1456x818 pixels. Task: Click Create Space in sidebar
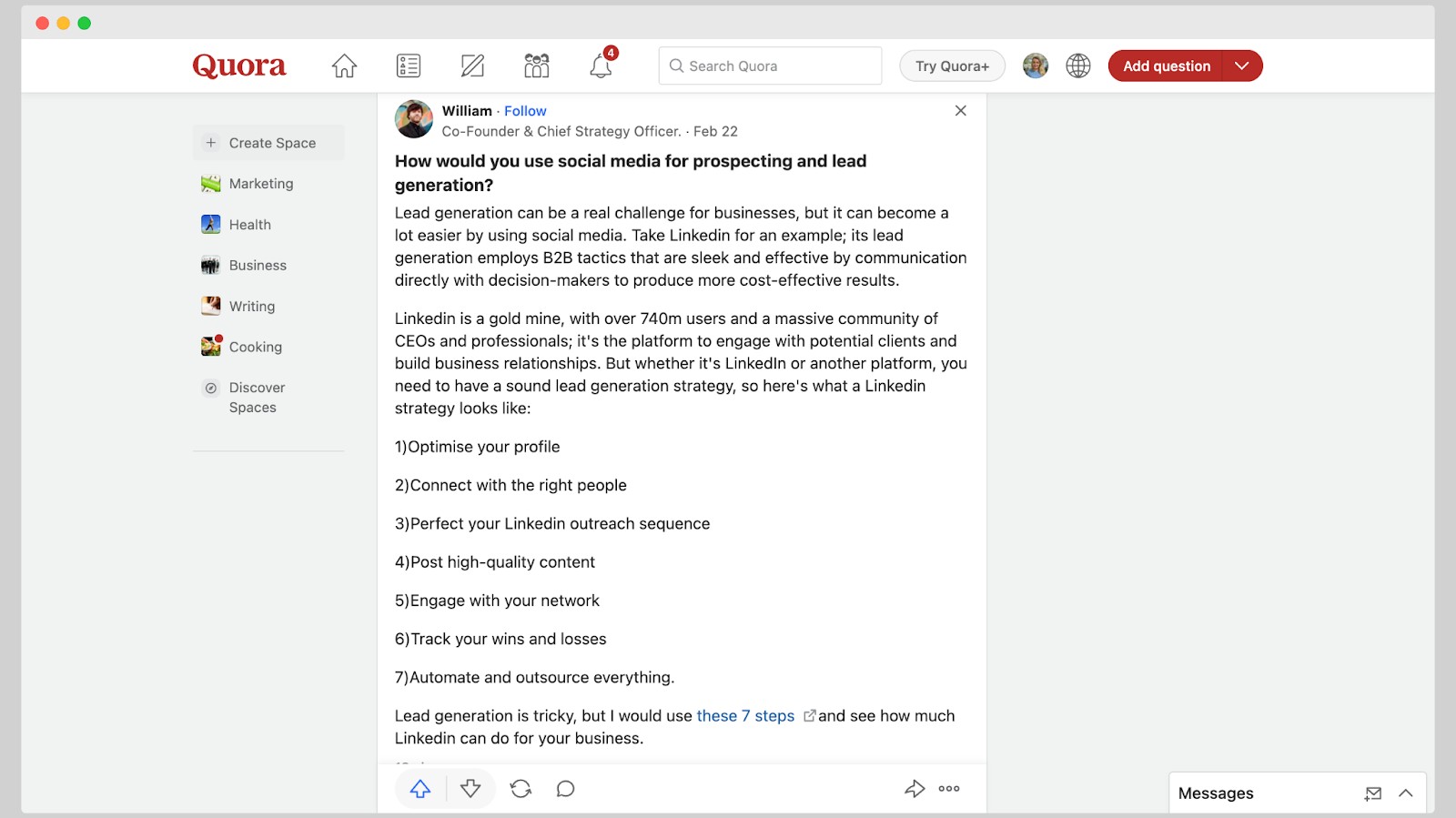point(268,143)
